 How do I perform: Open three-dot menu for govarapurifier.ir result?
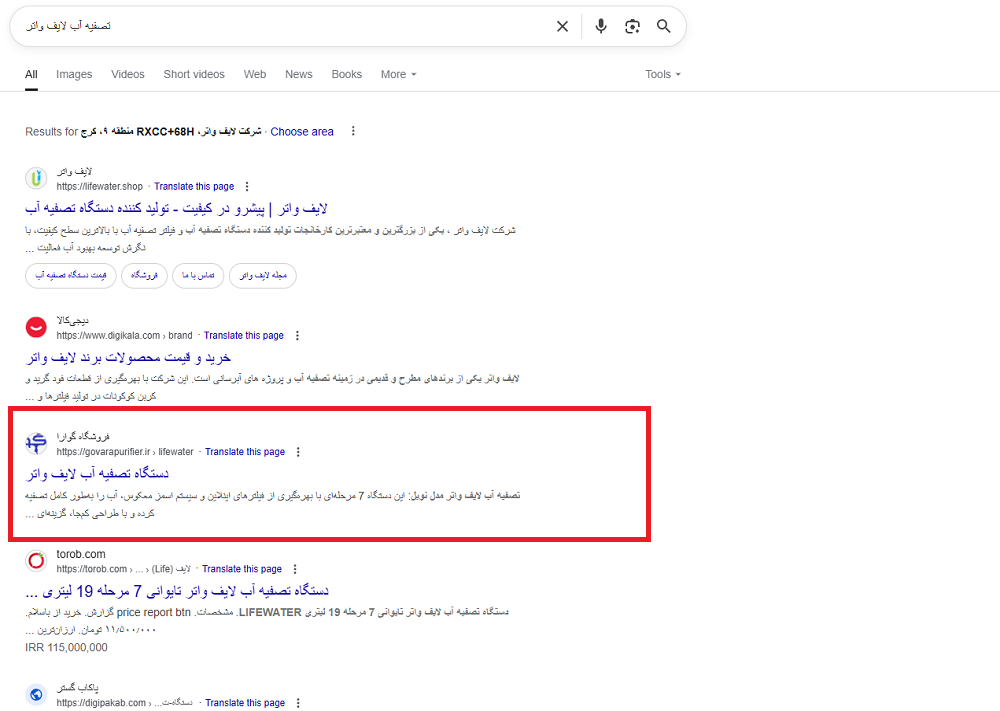pyautogui.click(x=298, y=452)
